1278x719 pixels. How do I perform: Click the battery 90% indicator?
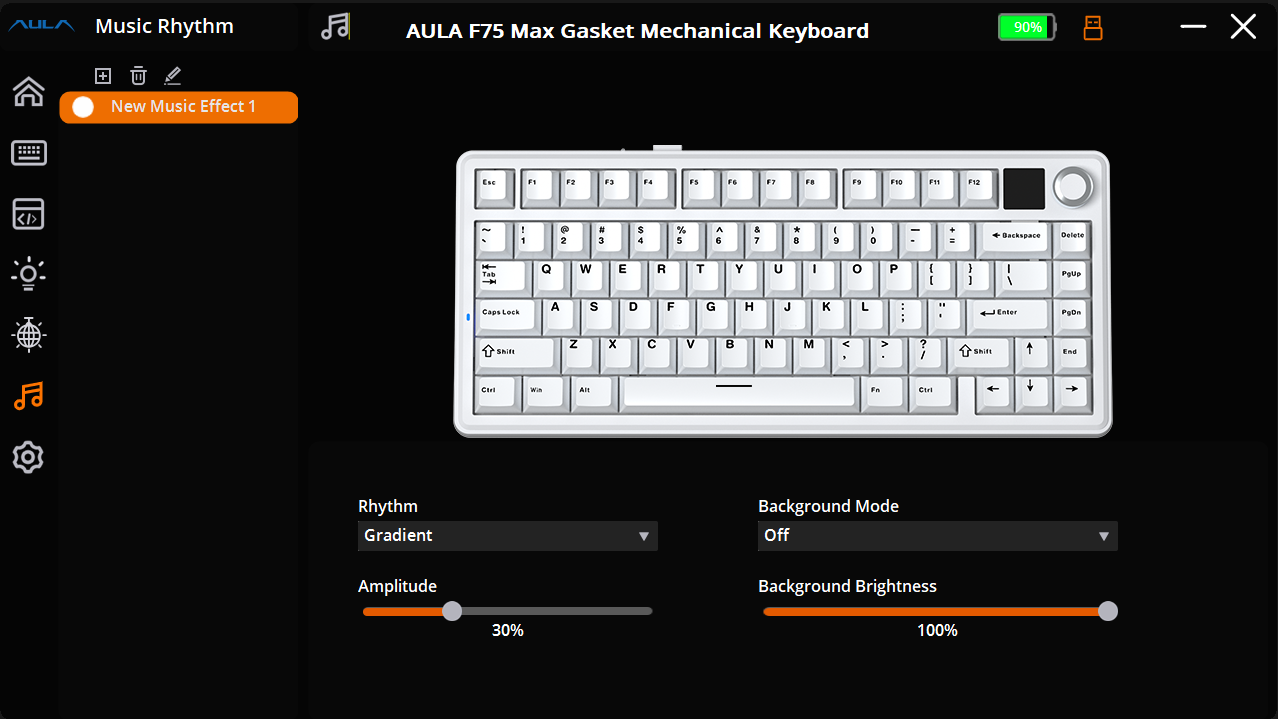point(1026,27)
